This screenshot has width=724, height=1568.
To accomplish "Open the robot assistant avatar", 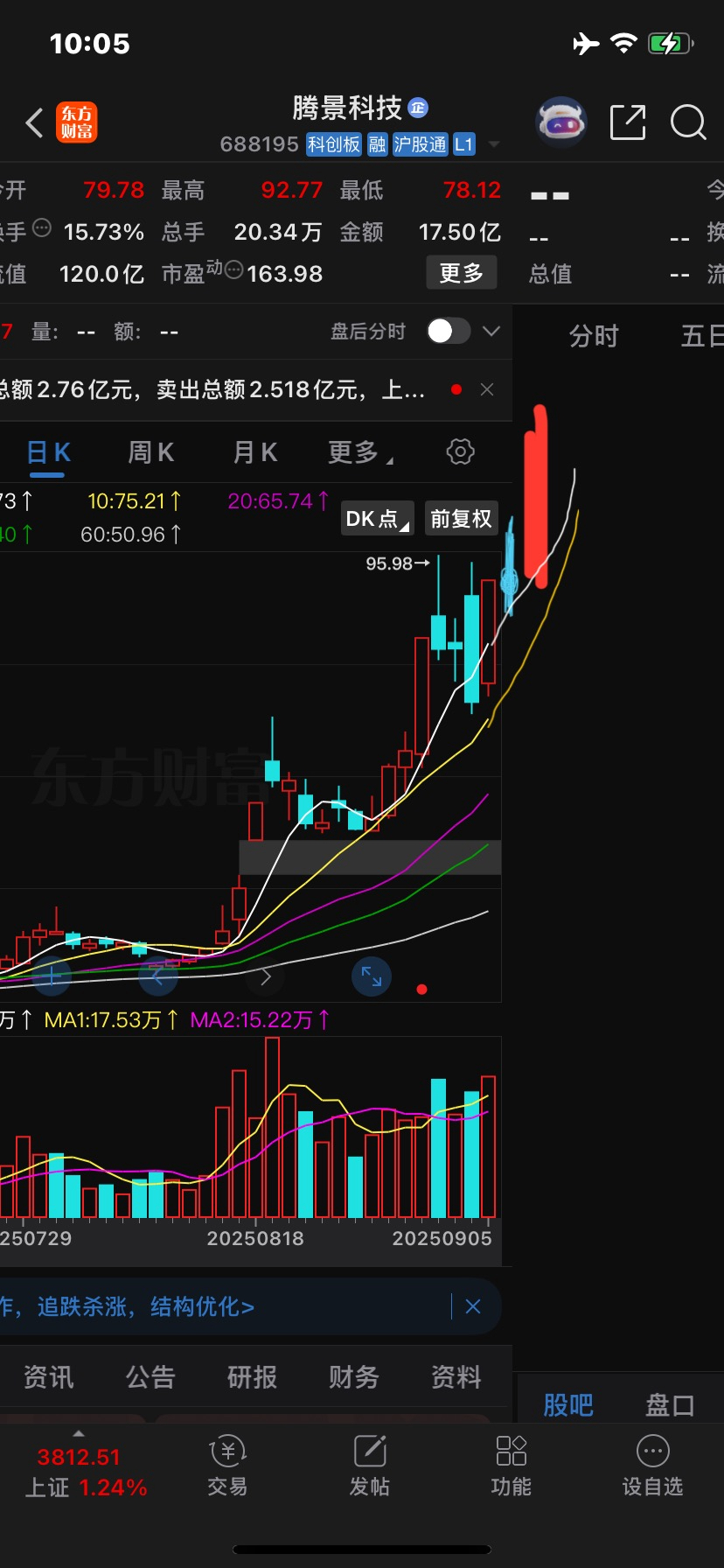I will click(x=560, y=122).
